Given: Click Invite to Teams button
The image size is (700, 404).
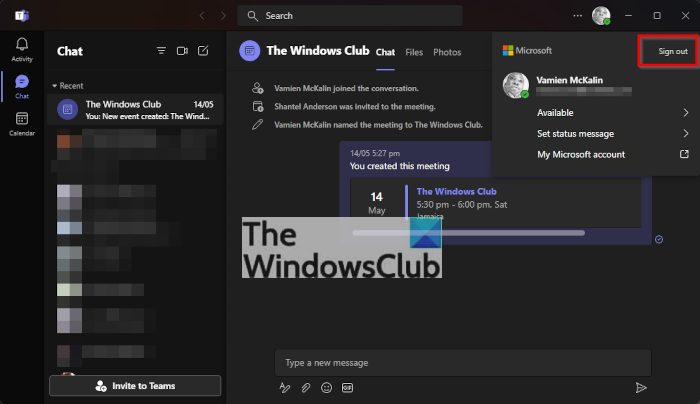Looking at the screenshot, I should [x=135, y=386].
